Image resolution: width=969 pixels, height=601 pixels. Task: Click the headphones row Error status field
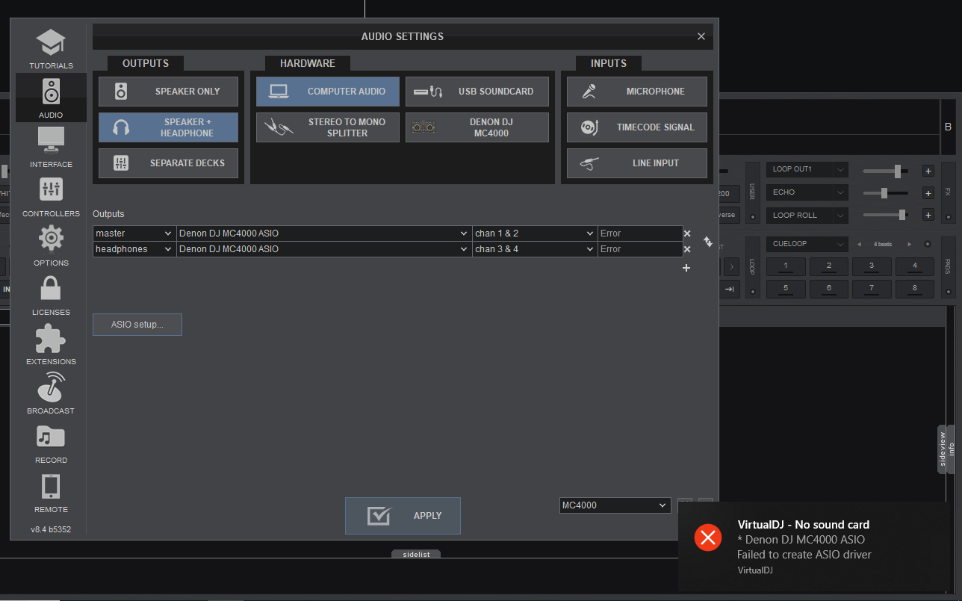(640, 249)
